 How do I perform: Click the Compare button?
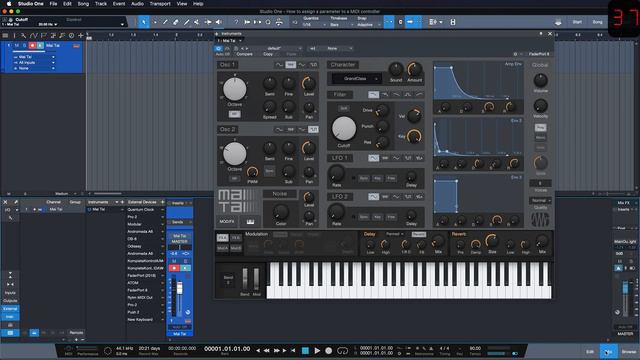point(244,54)
